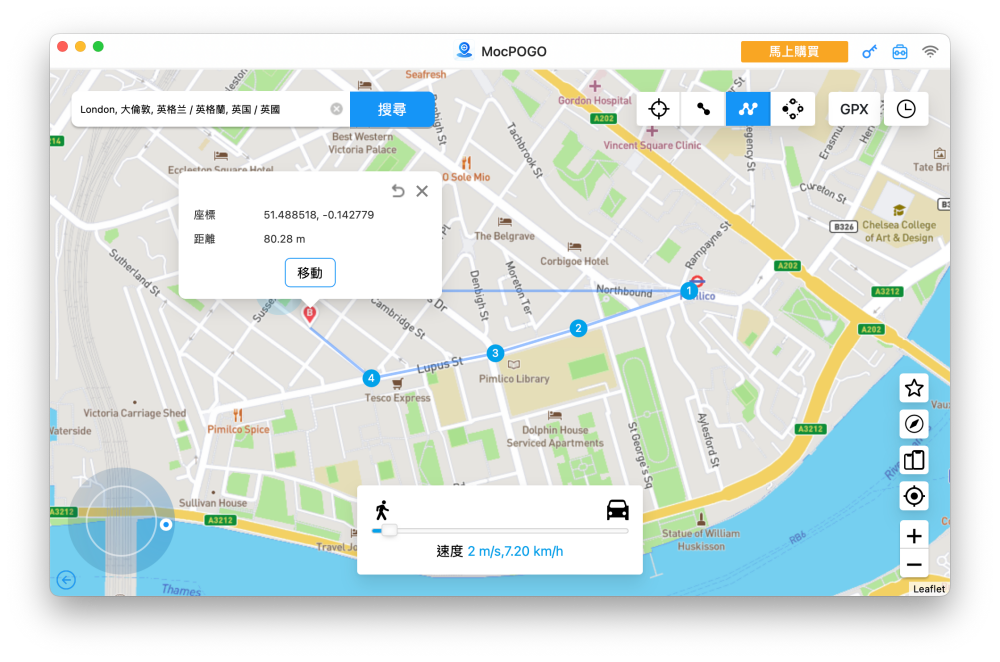The height and width of the screenshot is (662, 1000).
Task: Click Tesco Express label on the map
Action: click(397, 397)
